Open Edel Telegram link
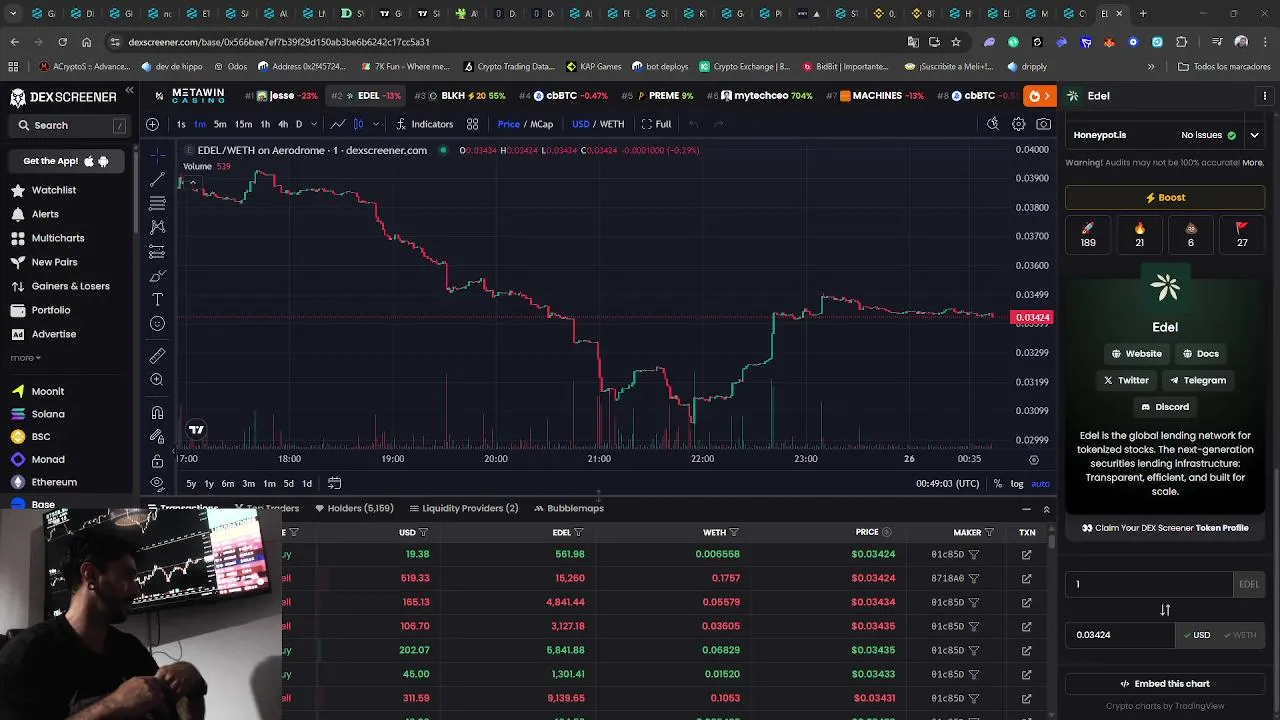The width and height of the screenshot is (1280, 720). 1197,380
